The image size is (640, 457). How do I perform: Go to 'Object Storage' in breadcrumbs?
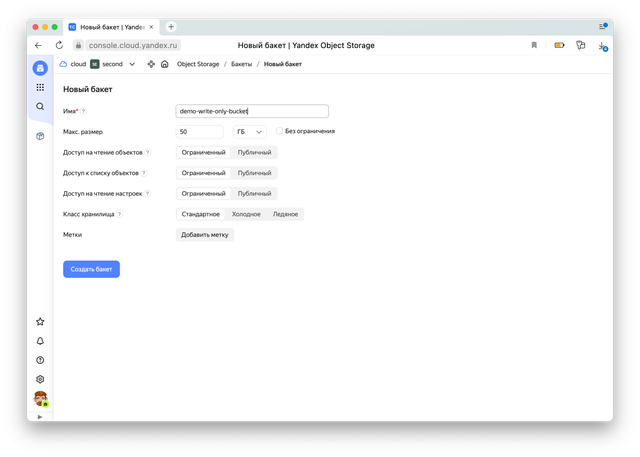[x=197, y=64]
